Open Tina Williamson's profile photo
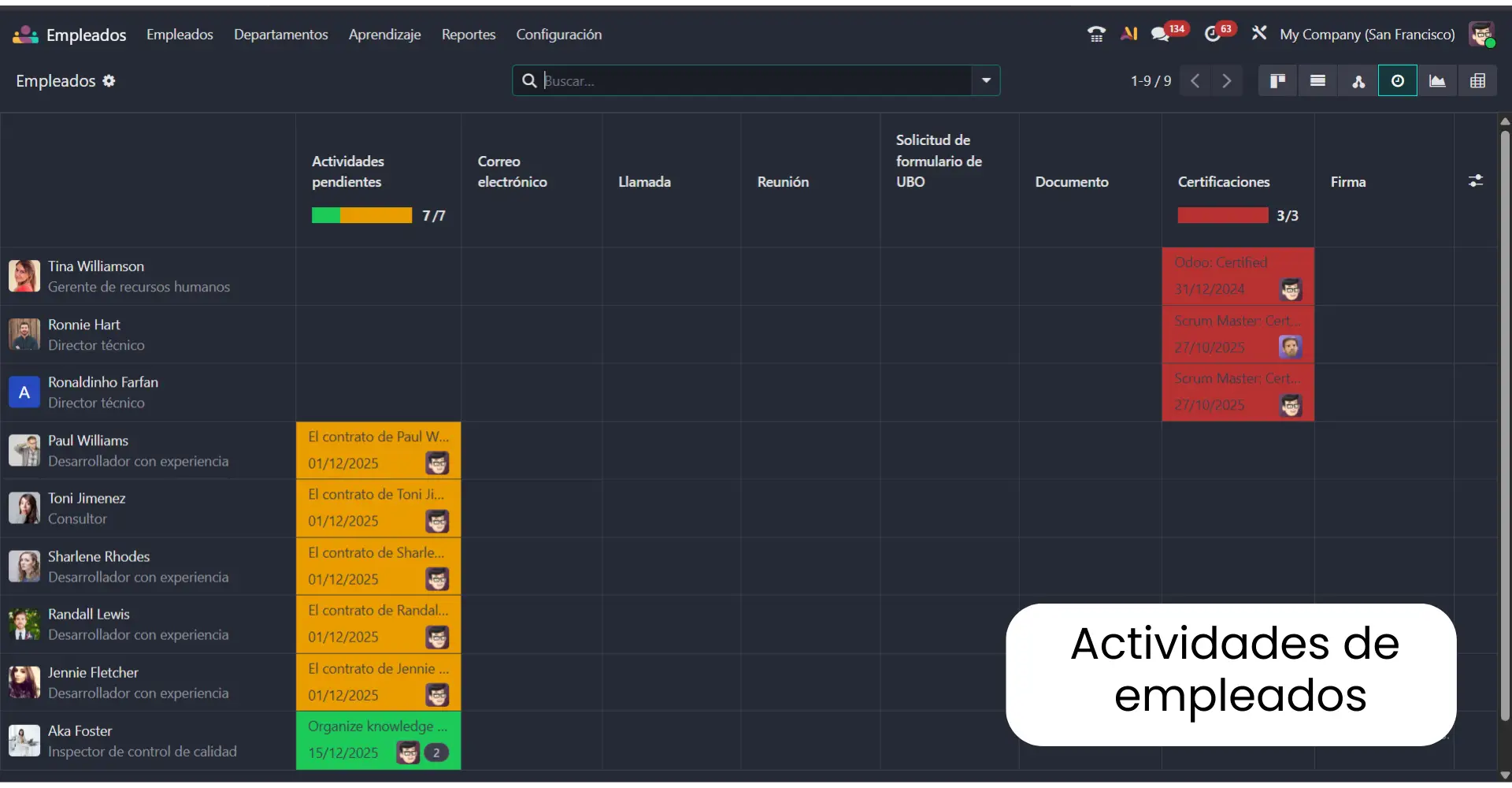This screenshot has width=1512, height=788. pyautogui.click(x=24, y=276)
